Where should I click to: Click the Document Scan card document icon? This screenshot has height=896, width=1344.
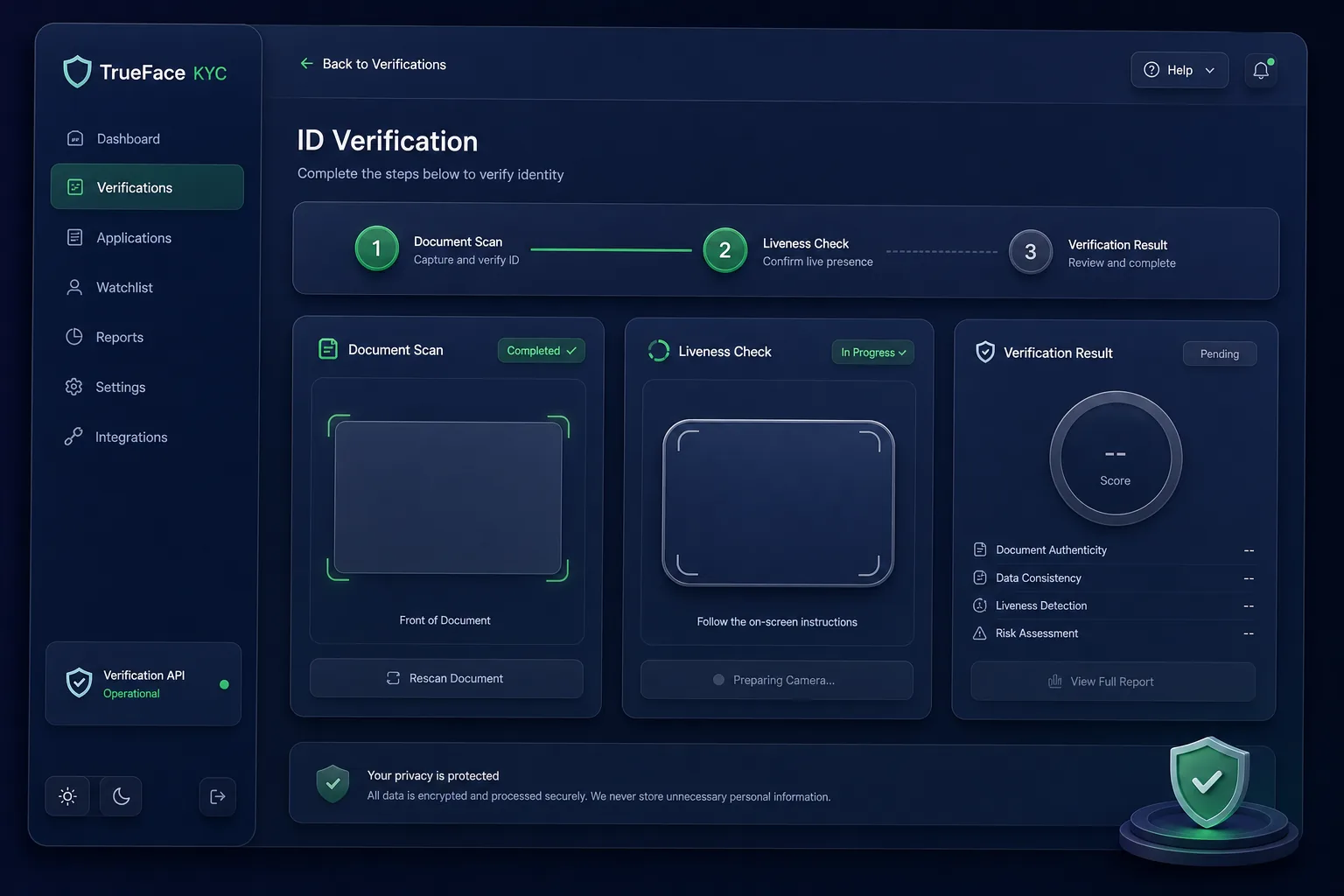328,349
